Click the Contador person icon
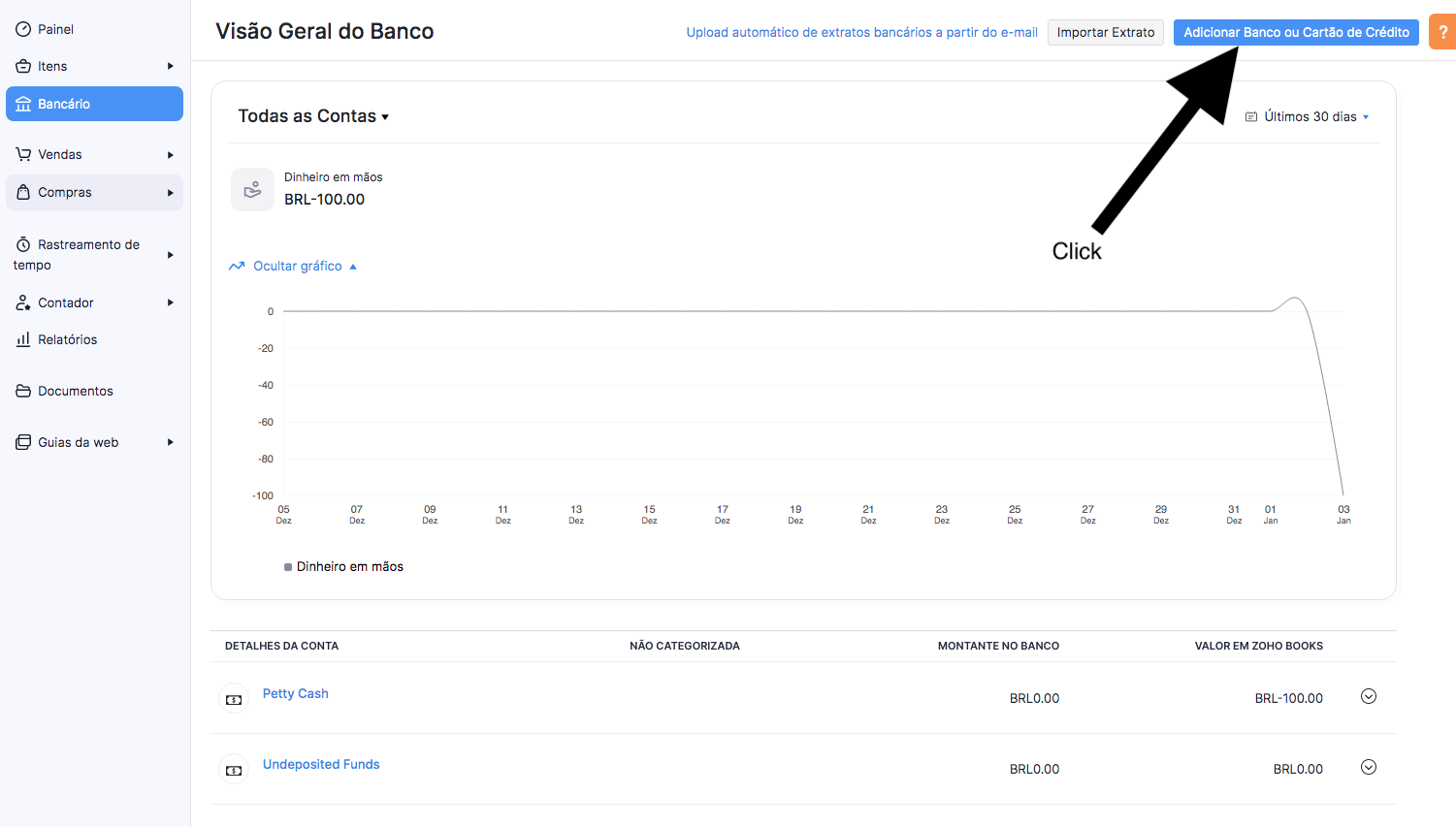Viewport: 1456px width, 827px height. pos(23,302)
